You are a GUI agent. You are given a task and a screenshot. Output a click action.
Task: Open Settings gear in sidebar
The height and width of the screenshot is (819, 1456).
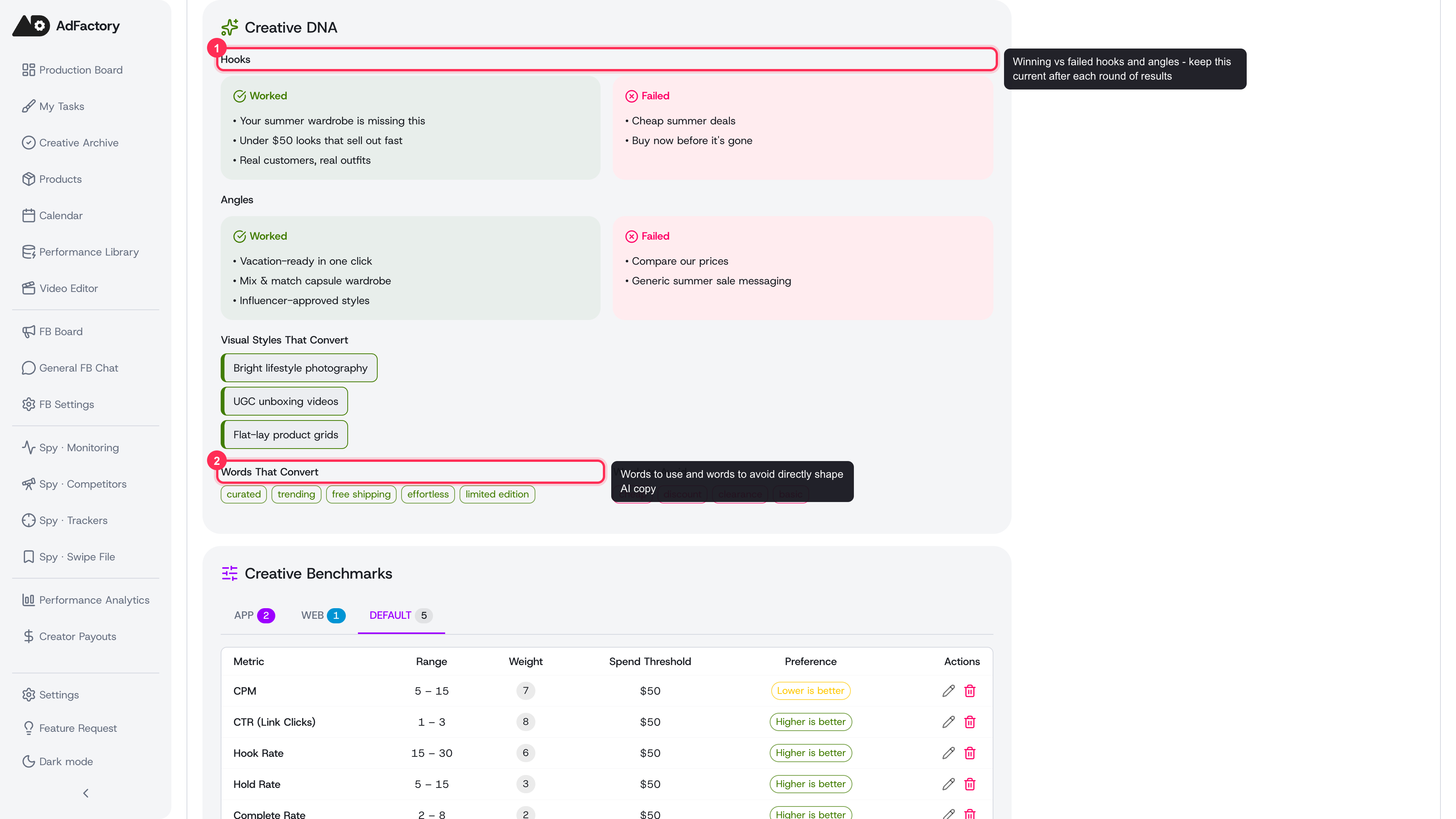point(28,695)
